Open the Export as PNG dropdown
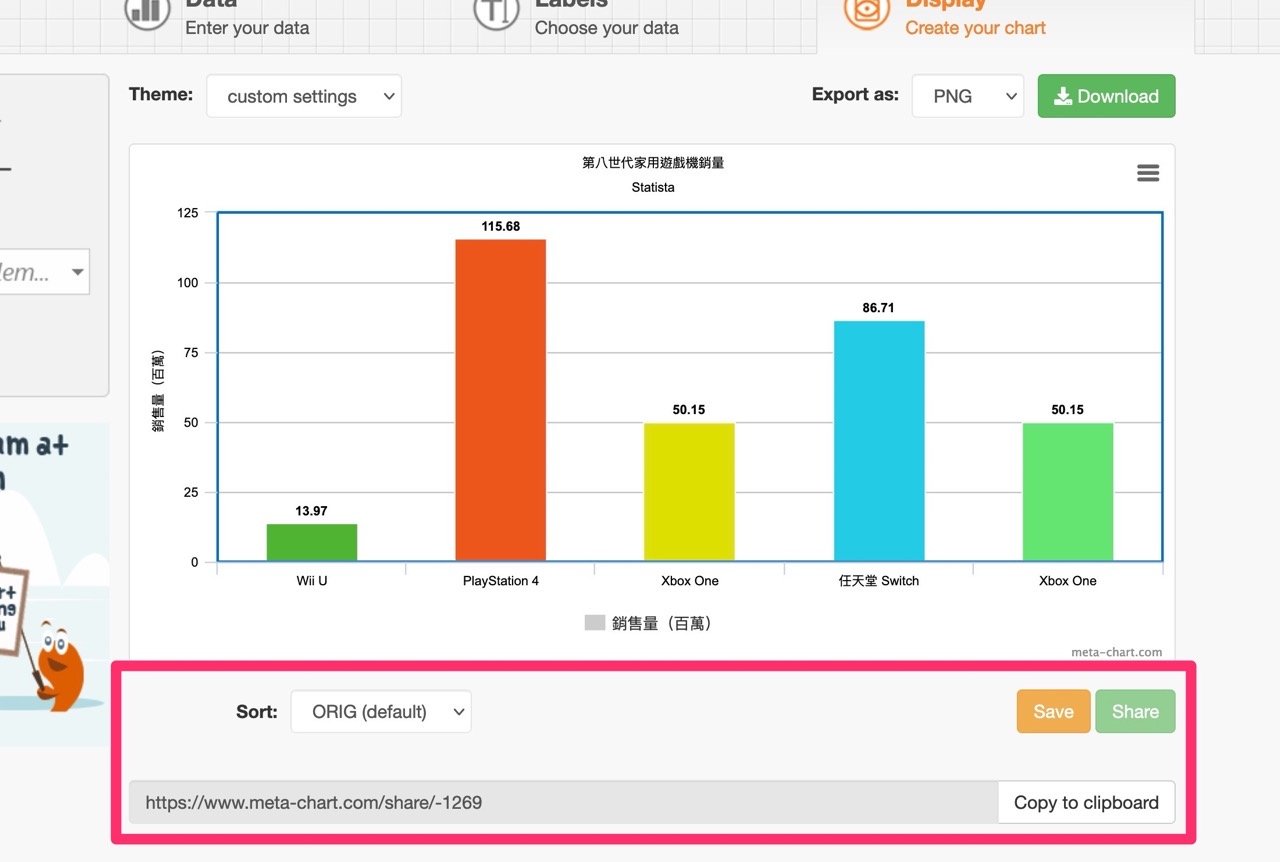The width and height of the screenshot is (1280, 862). coord(967,96)
